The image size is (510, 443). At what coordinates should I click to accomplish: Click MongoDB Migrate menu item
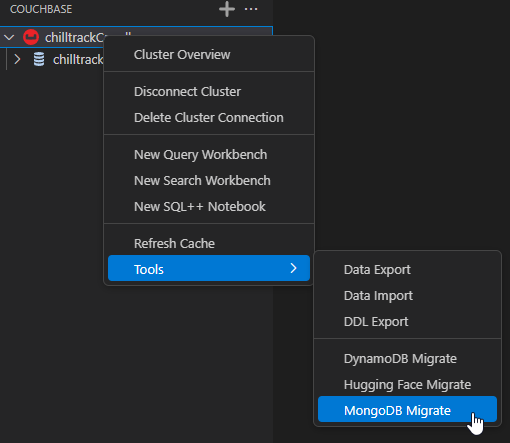pyautogui.click(x=407, y=409)
